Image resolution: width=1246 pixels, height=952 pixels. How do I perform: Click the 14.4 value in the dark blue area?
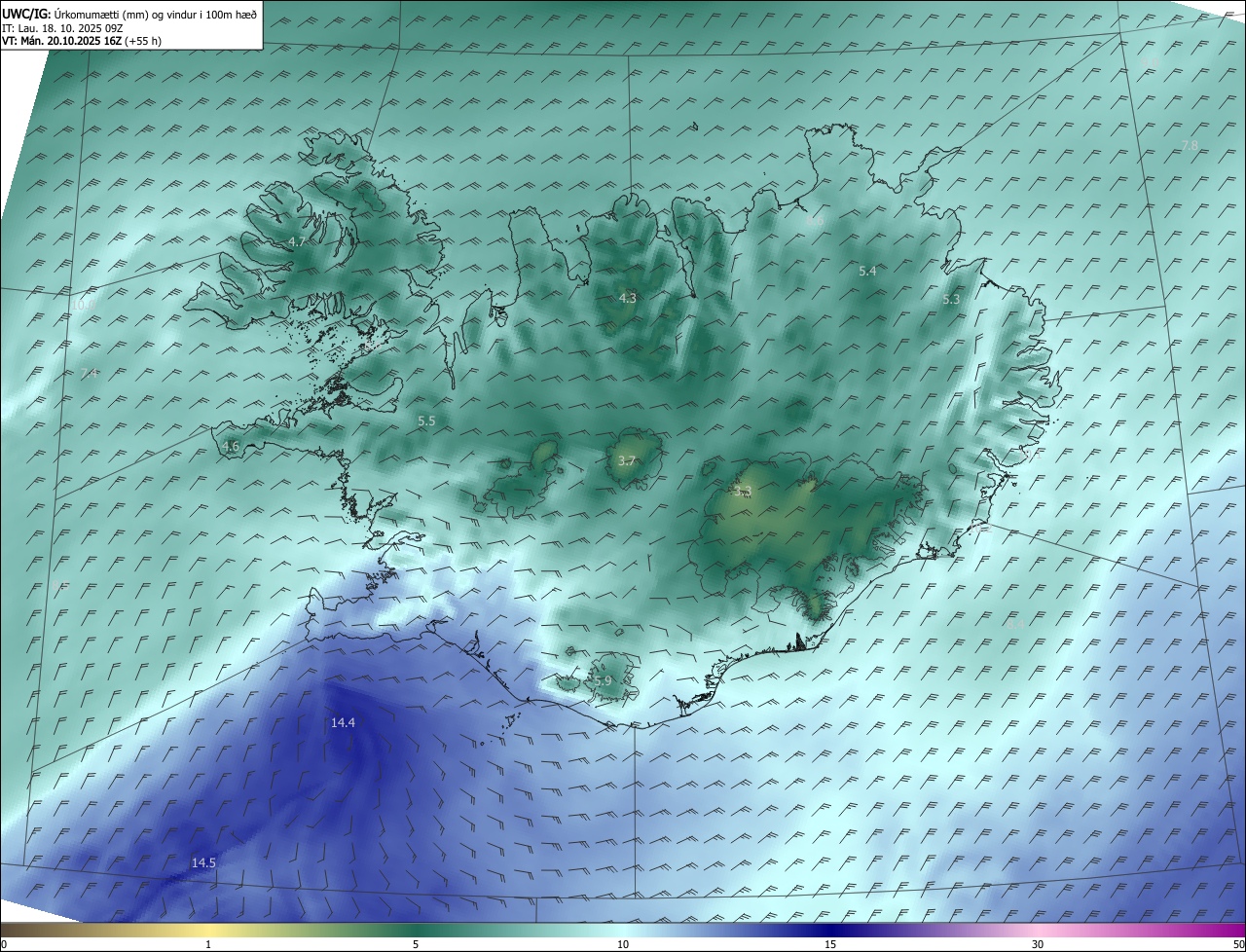click(x=343, y=722)
